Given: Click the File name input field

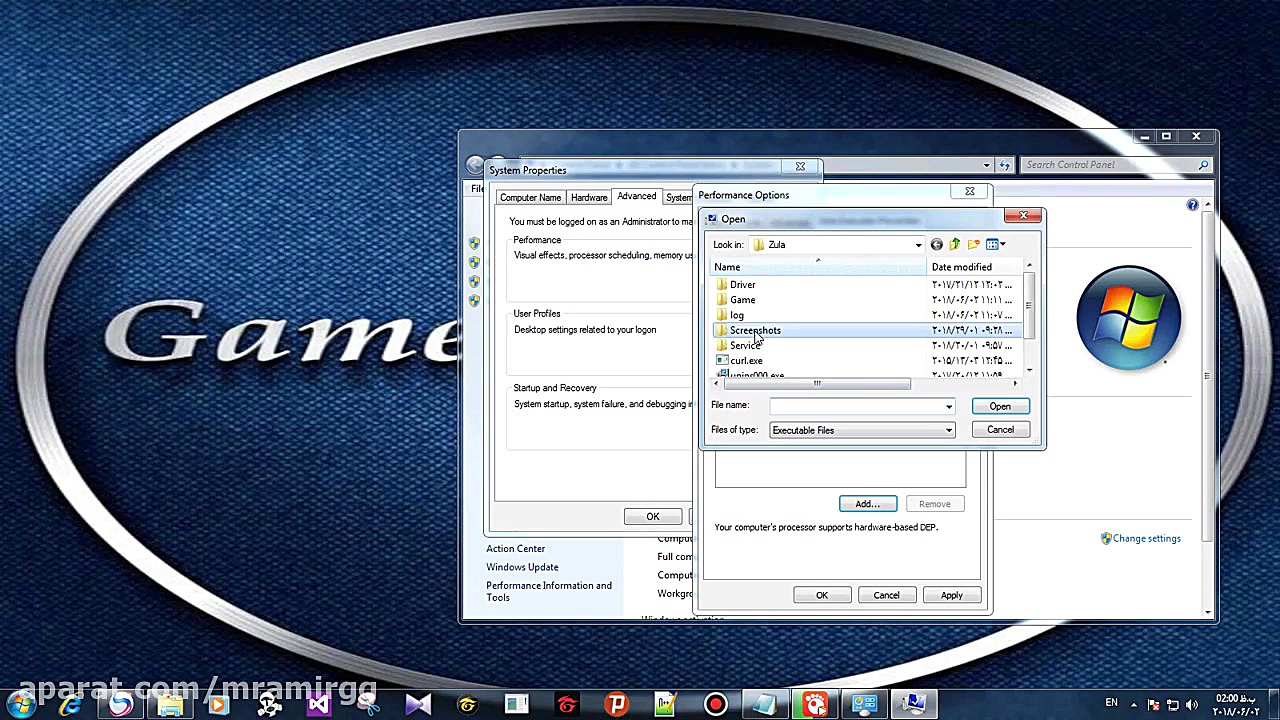Looking at the screenshot, I should click(x=856, y=406).
